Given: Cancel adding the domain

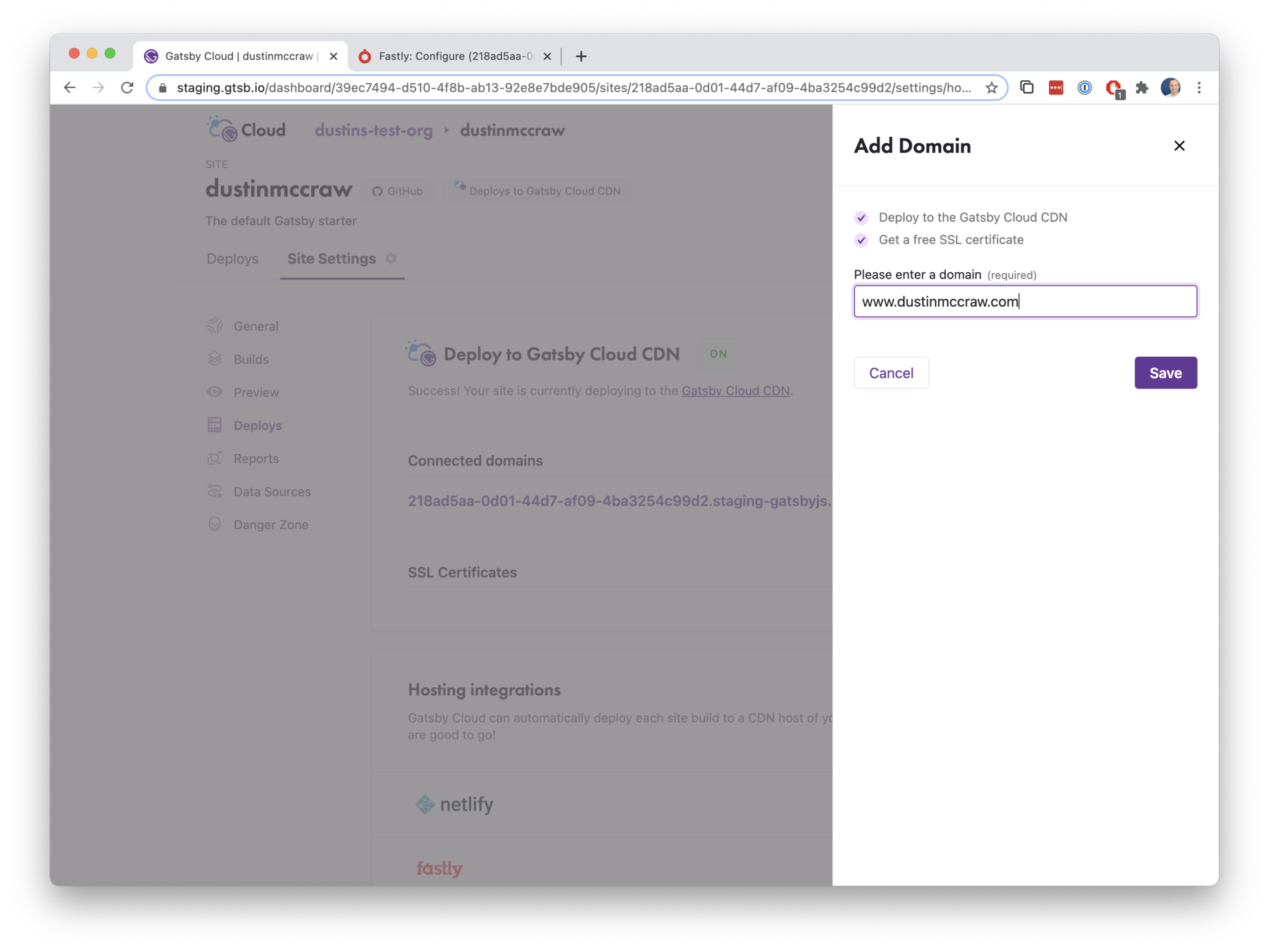Looking at the screenshot, I should click(x=891, y=372).
